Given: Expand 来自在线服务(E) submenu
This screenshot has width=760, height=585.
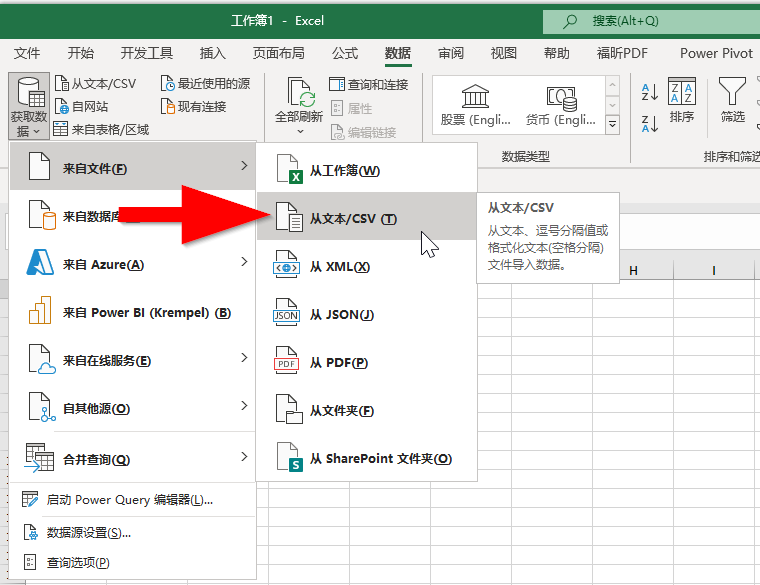Looking at the screenshot, I should click(x=132, y=360).
